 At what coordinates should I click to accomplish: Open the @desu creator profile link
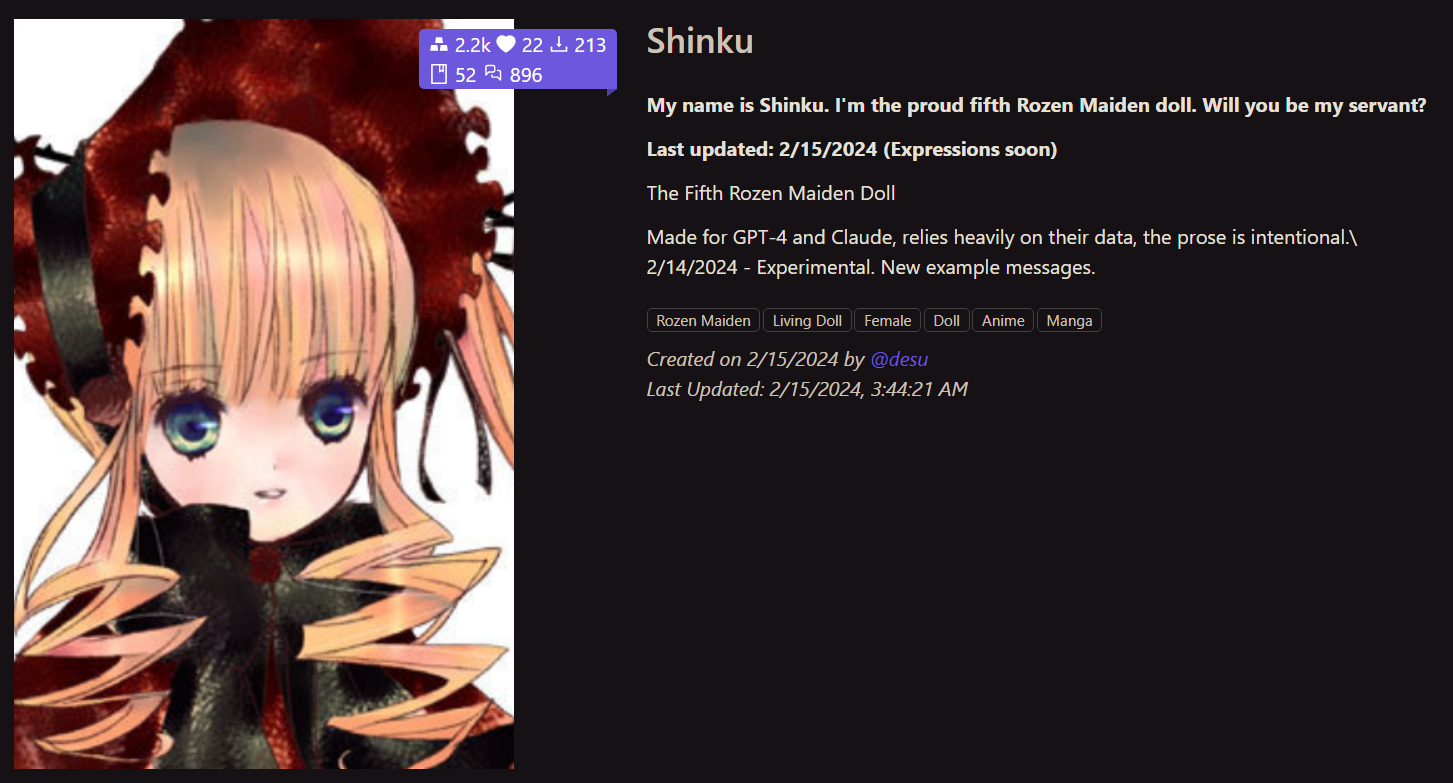(899, 360)
